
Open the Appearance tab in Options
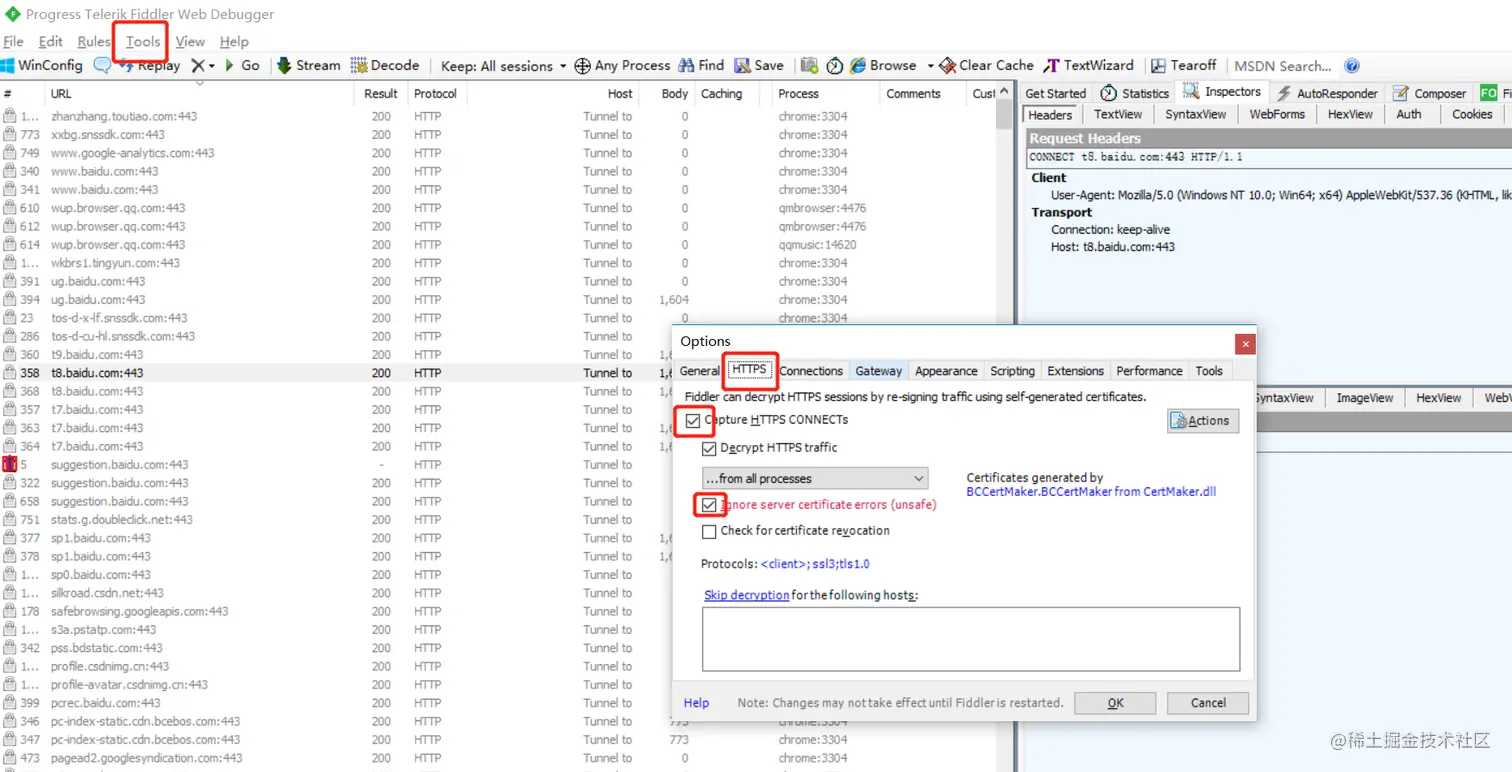point(946,371)
